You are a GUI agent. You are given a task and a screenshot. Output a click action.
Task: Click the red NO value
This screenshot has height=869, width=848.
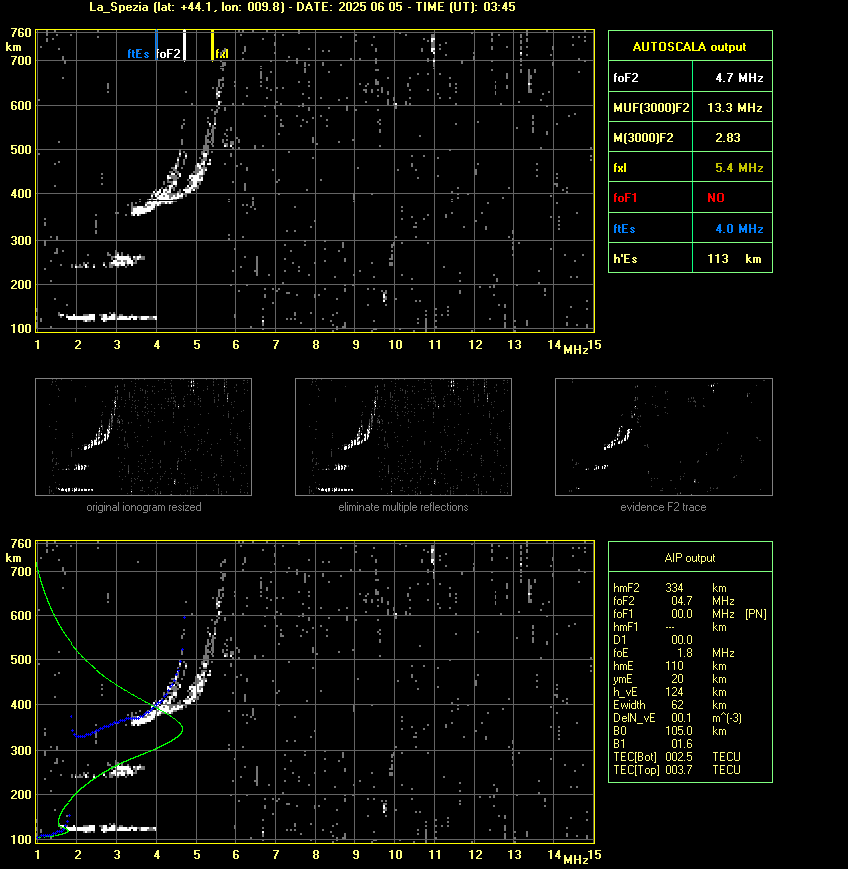(716, 198)
